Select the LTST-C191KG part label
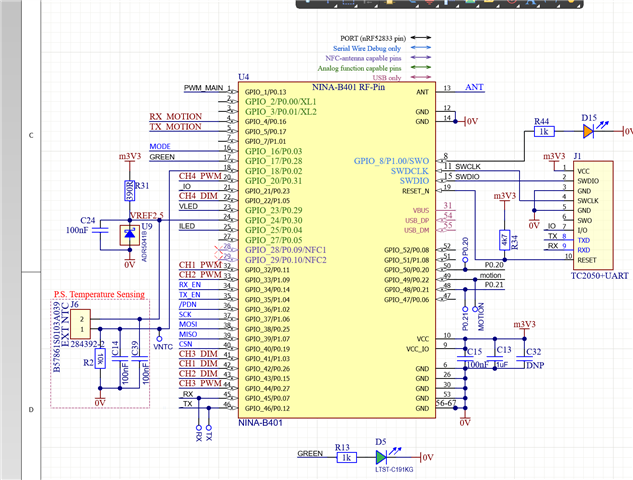This screenshot has height=480, width=633. click(394, 470)
